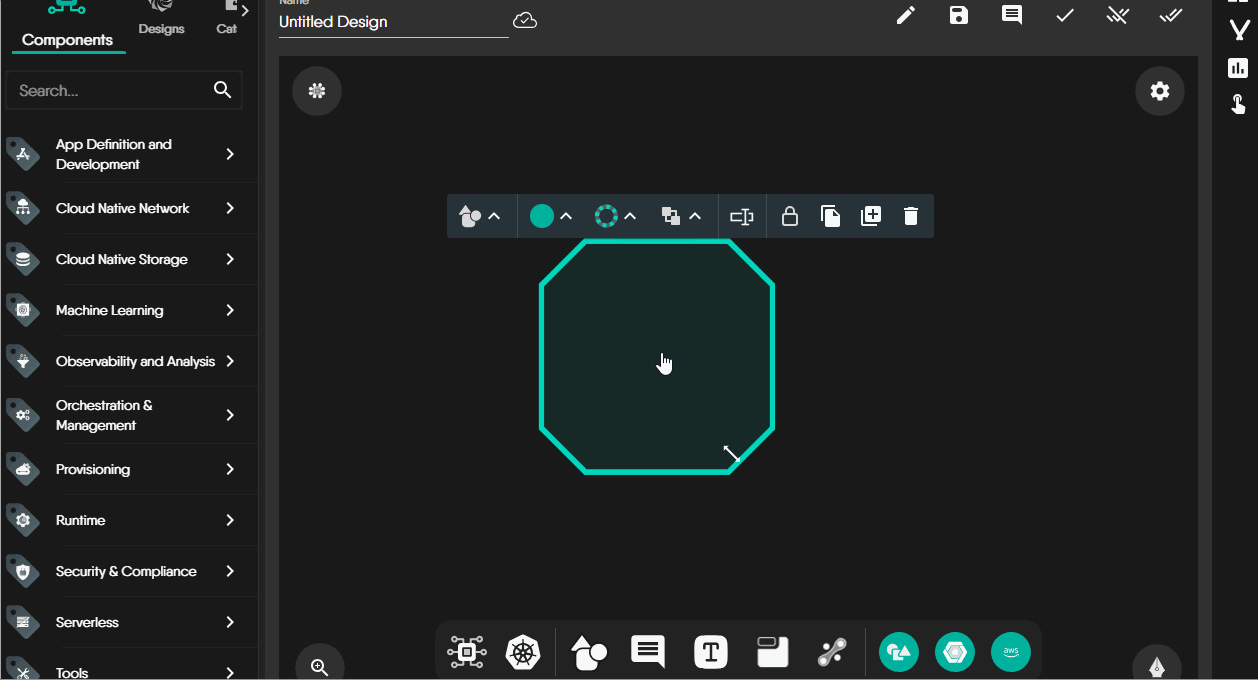The image size is (1258, 680).
Task: Toggle the bar chart panel in right sidebar
Action: point(1238,68)
